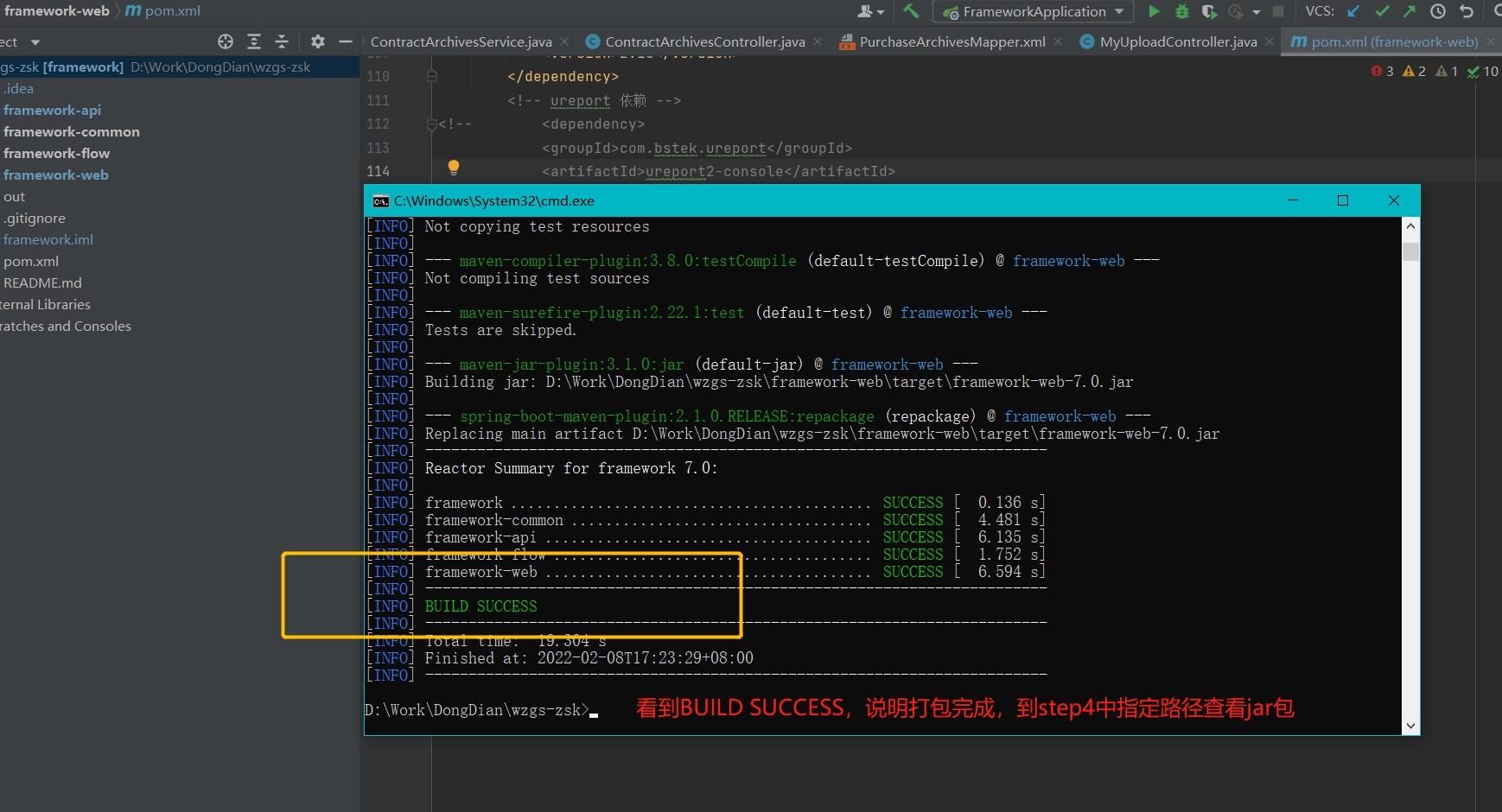Screen dimensions: 1502x812
Task: Run FrameworkApplication with coverage shield icon
Action: [1209, 11]
